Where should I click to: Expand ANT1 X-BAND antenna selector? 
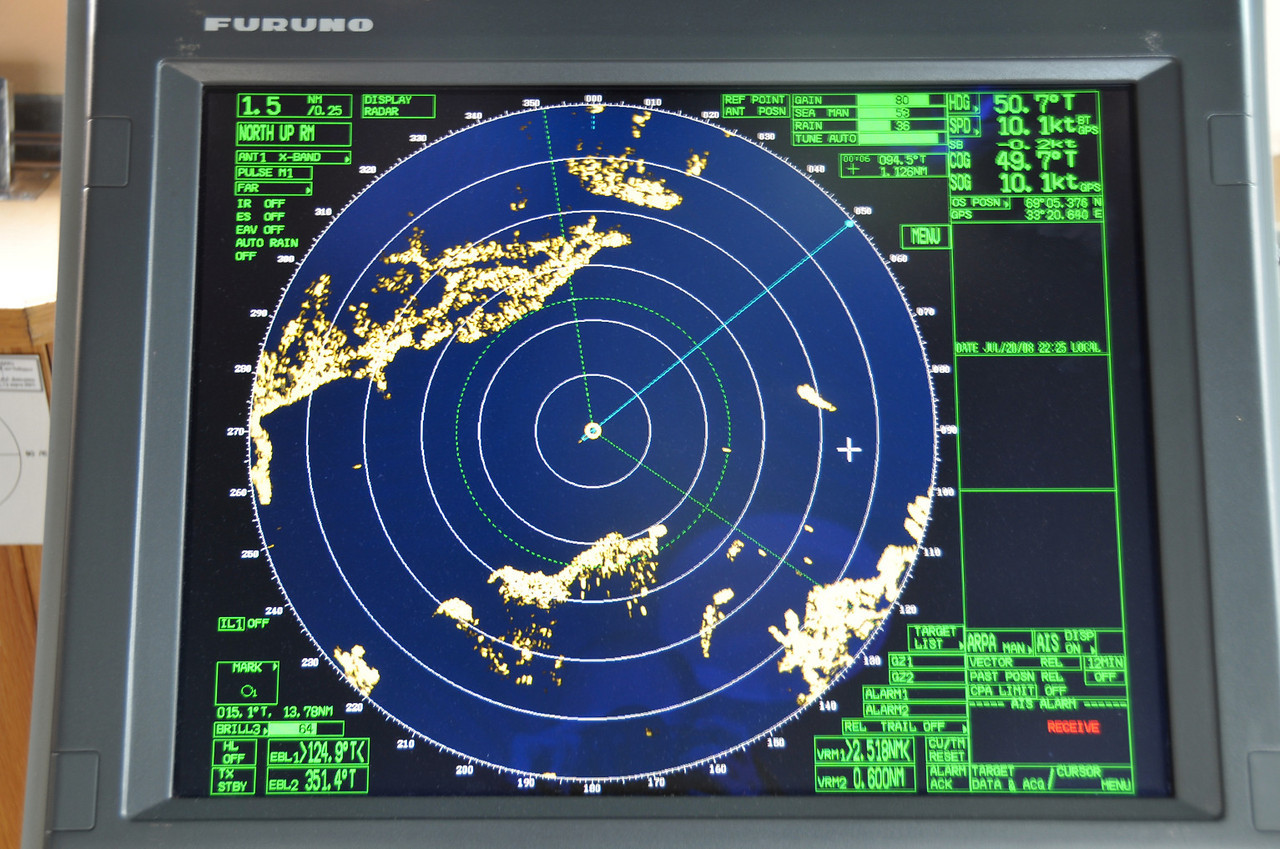(x=293, y=157)
